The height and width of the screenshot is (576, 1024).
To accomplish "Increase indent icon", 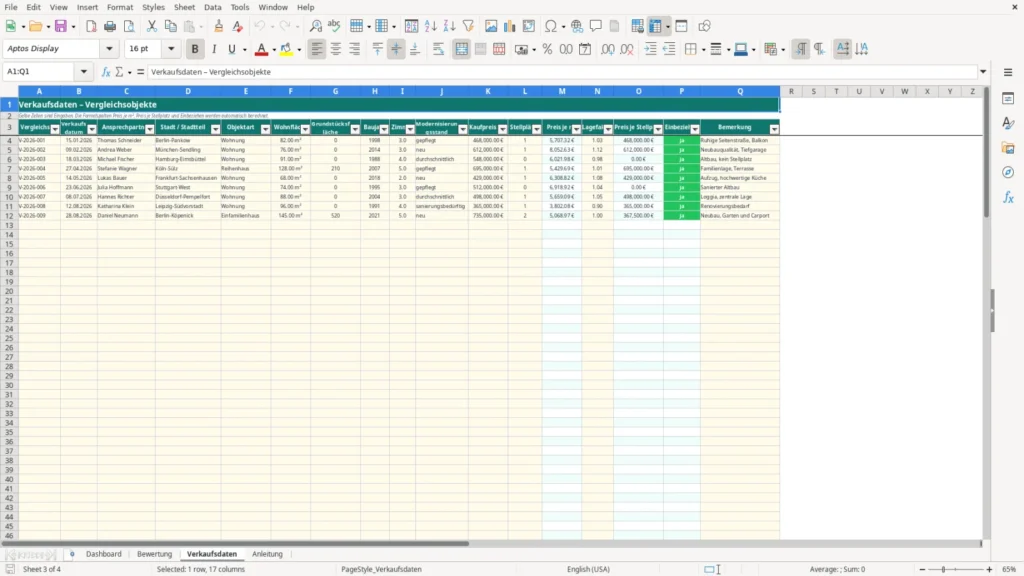I will pyautogui.click(x=650, y=49).
